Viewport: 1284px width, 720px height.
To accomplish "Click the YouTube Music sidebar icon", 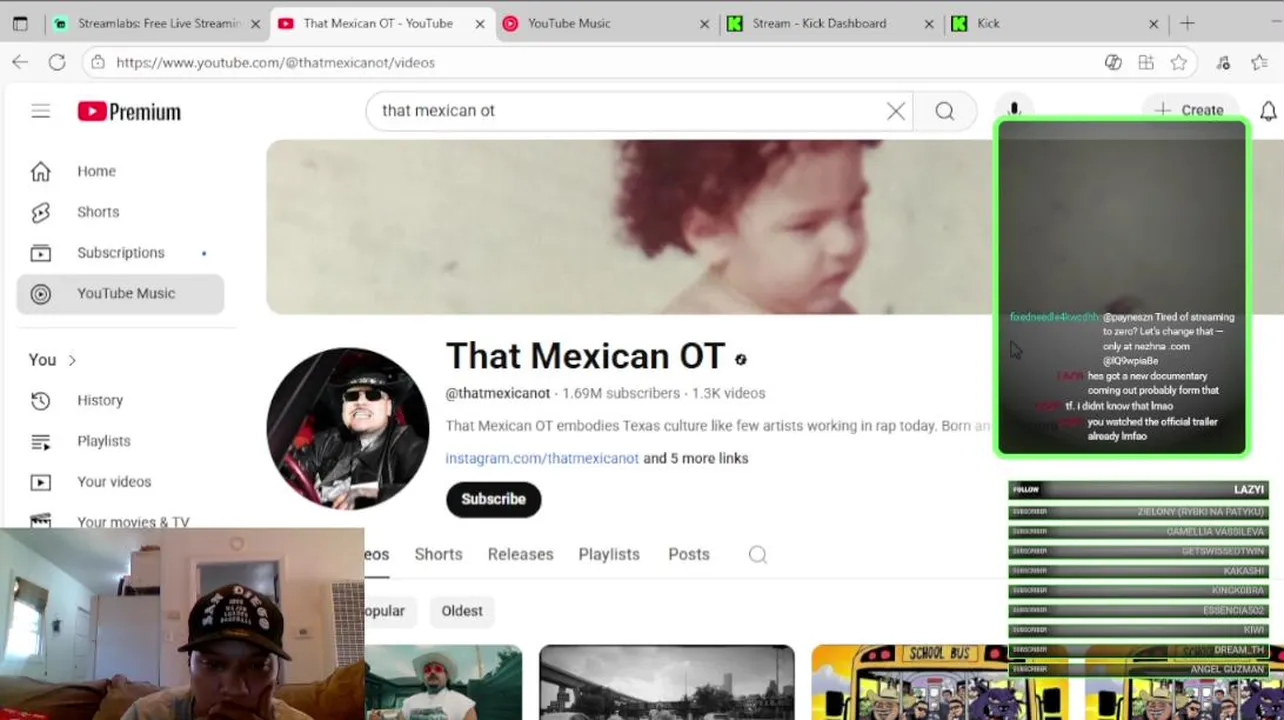I will pos(40,294).
